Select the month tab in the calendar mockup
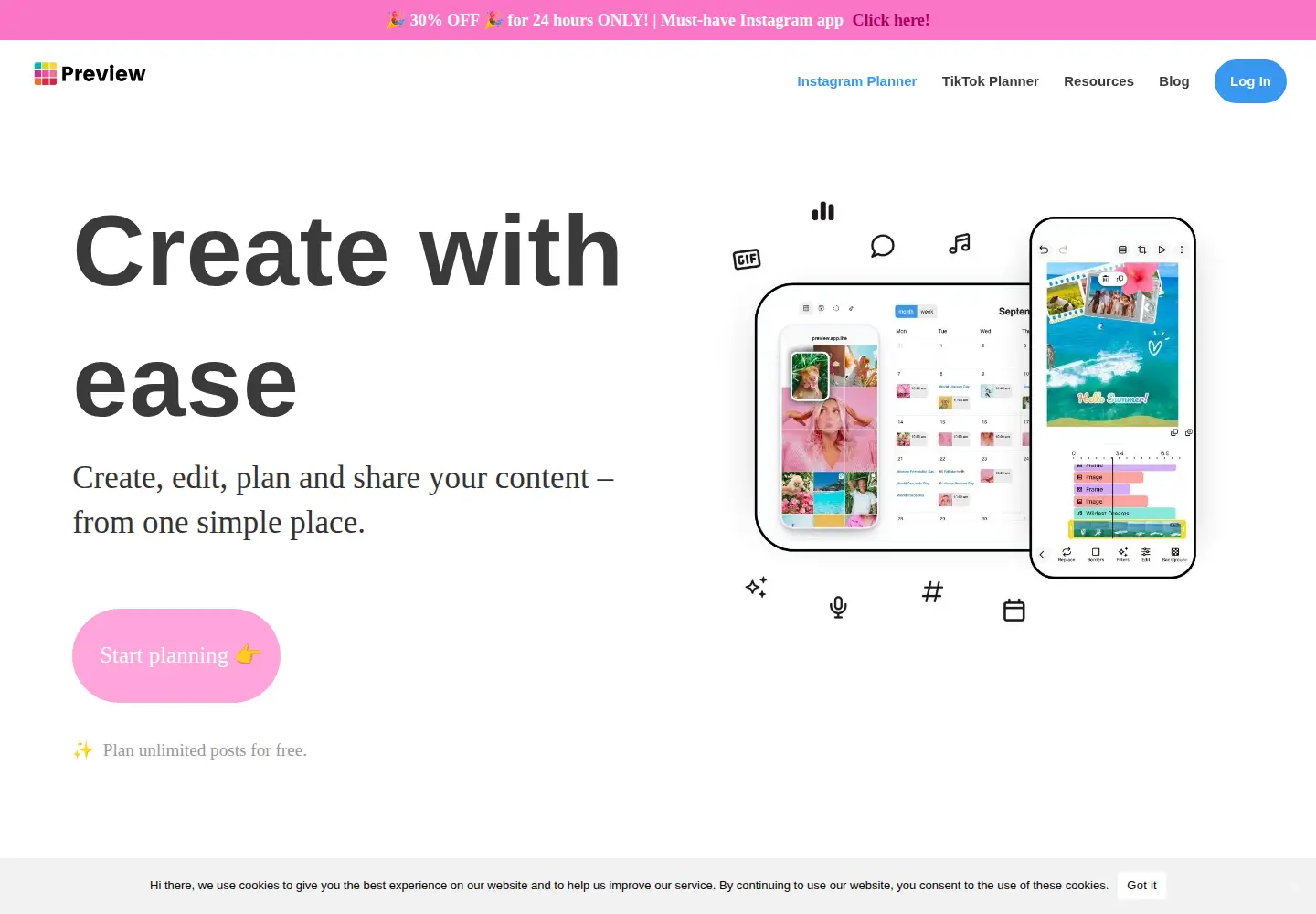This screenshot has height=914, width=1316. [906, 312]
